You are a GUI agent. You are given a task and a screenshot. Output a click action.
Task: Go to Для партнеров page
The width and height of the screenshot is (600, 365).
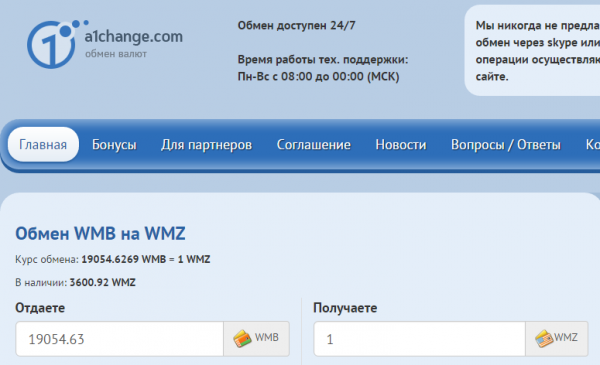[x=206, y=145]
